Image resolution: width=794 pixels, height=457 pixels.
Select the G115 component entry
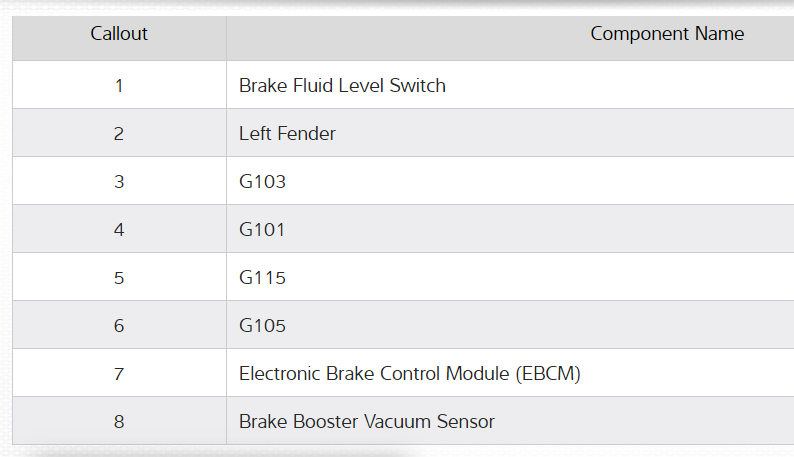[262, 278]
